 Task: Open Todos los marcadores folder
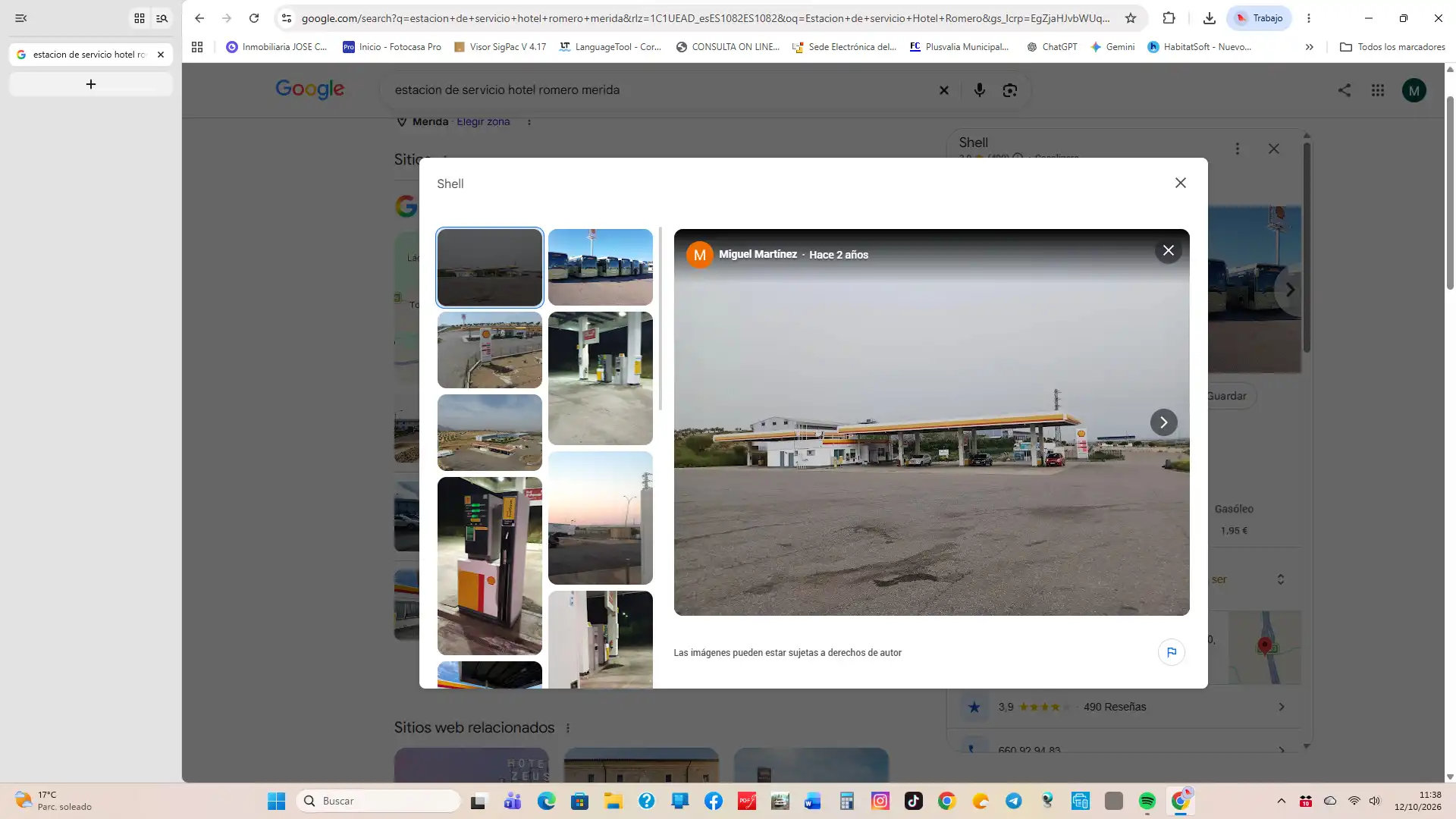pyautogui.click(x=1393, y=47)
